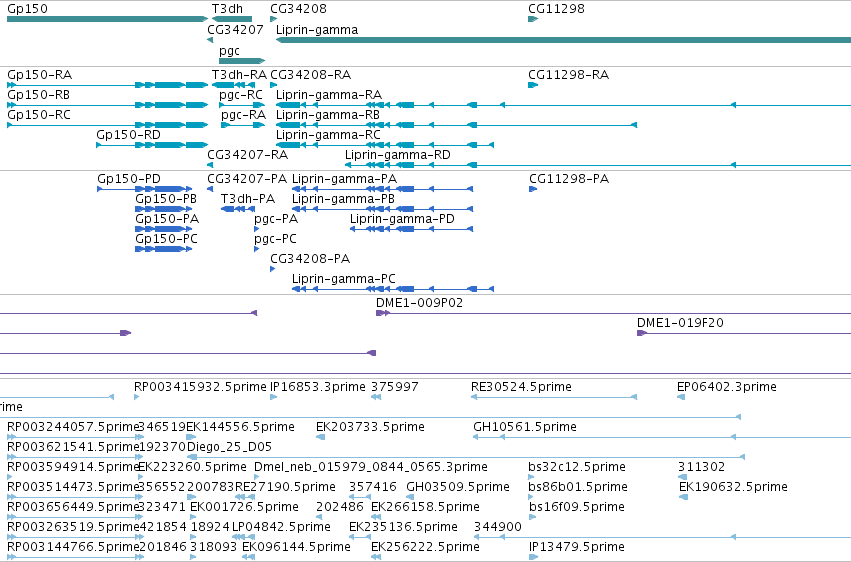Screen dimensions: 851x562
Task: Select the CG34208-RA transcript label
Action: click(311, 75)
